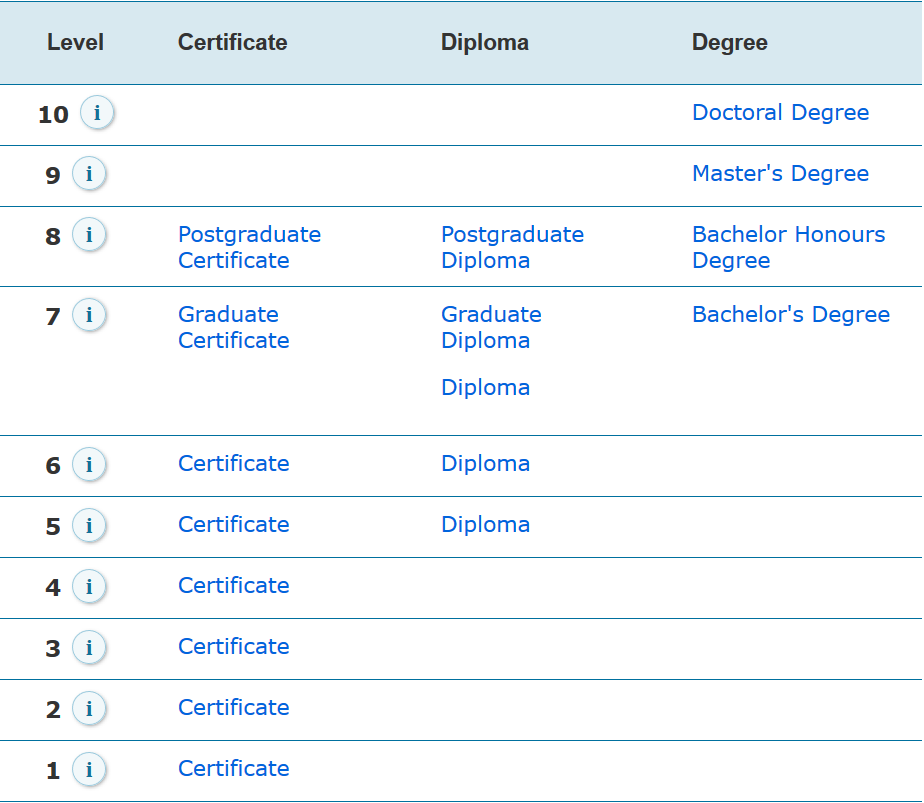
Task: View info for level 2
Action: (89, 708)
